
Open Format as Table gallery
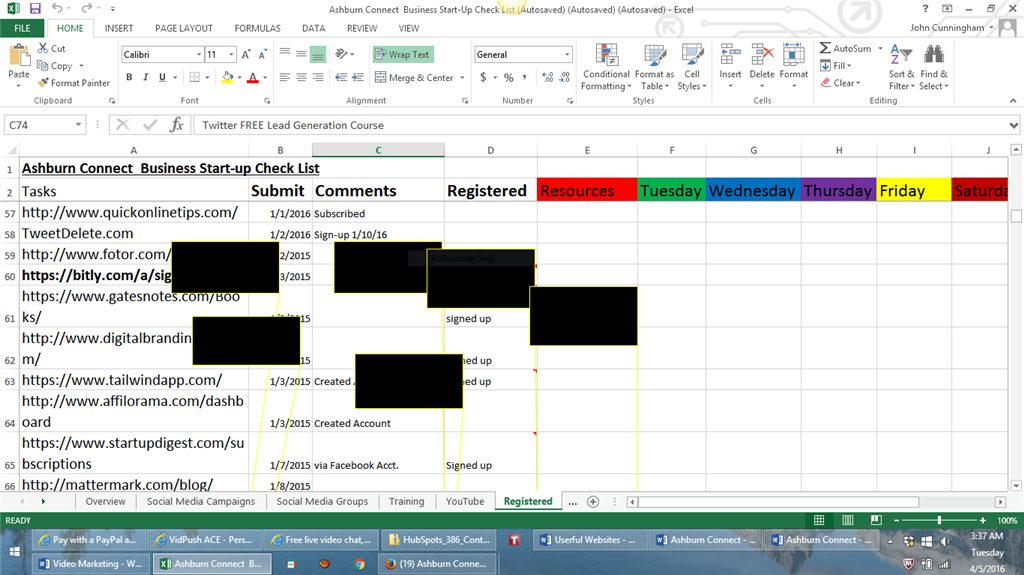click(654, 67)
